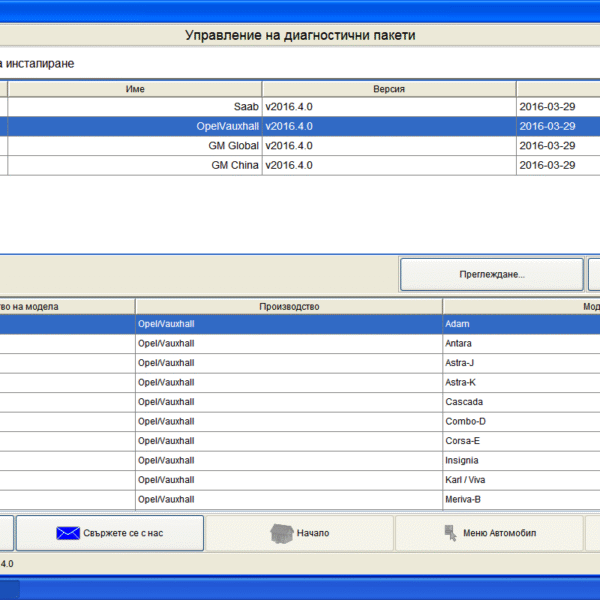Click GM China's date 2016-03-29 cell

point(558,165)
